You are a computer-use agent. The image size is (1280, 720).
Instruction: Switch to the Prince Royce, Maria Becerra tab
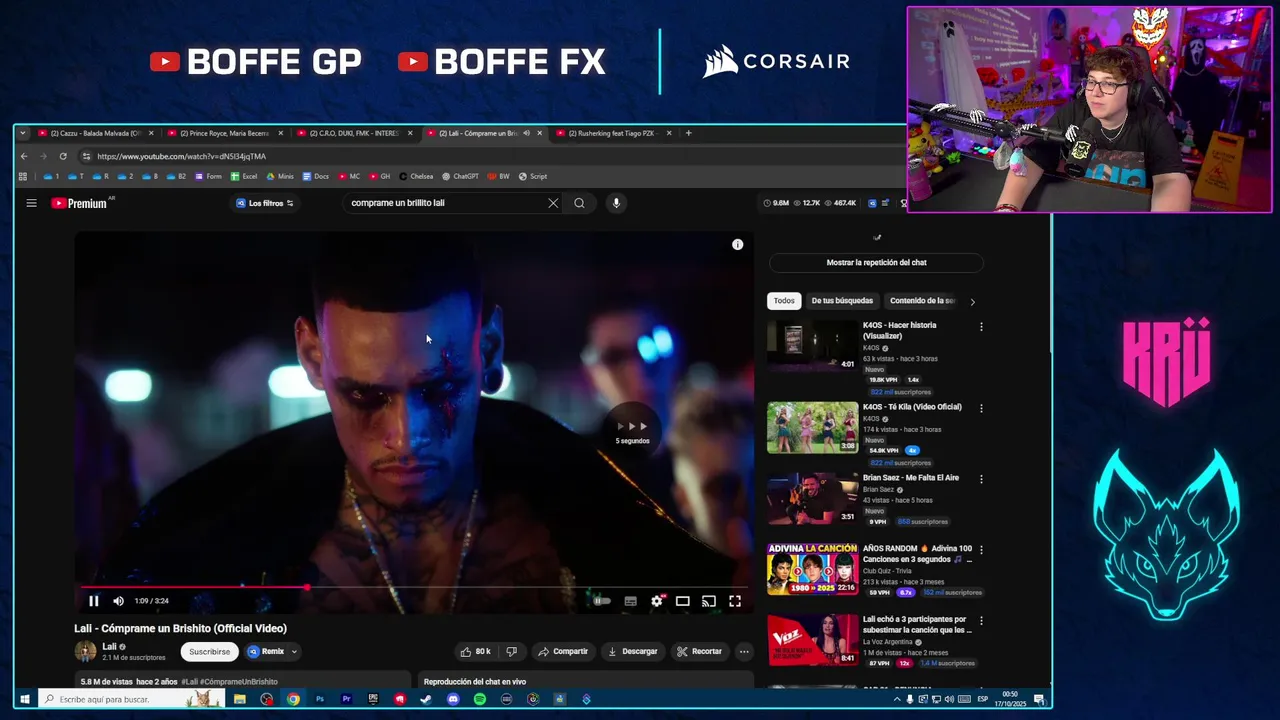(225, 133)
